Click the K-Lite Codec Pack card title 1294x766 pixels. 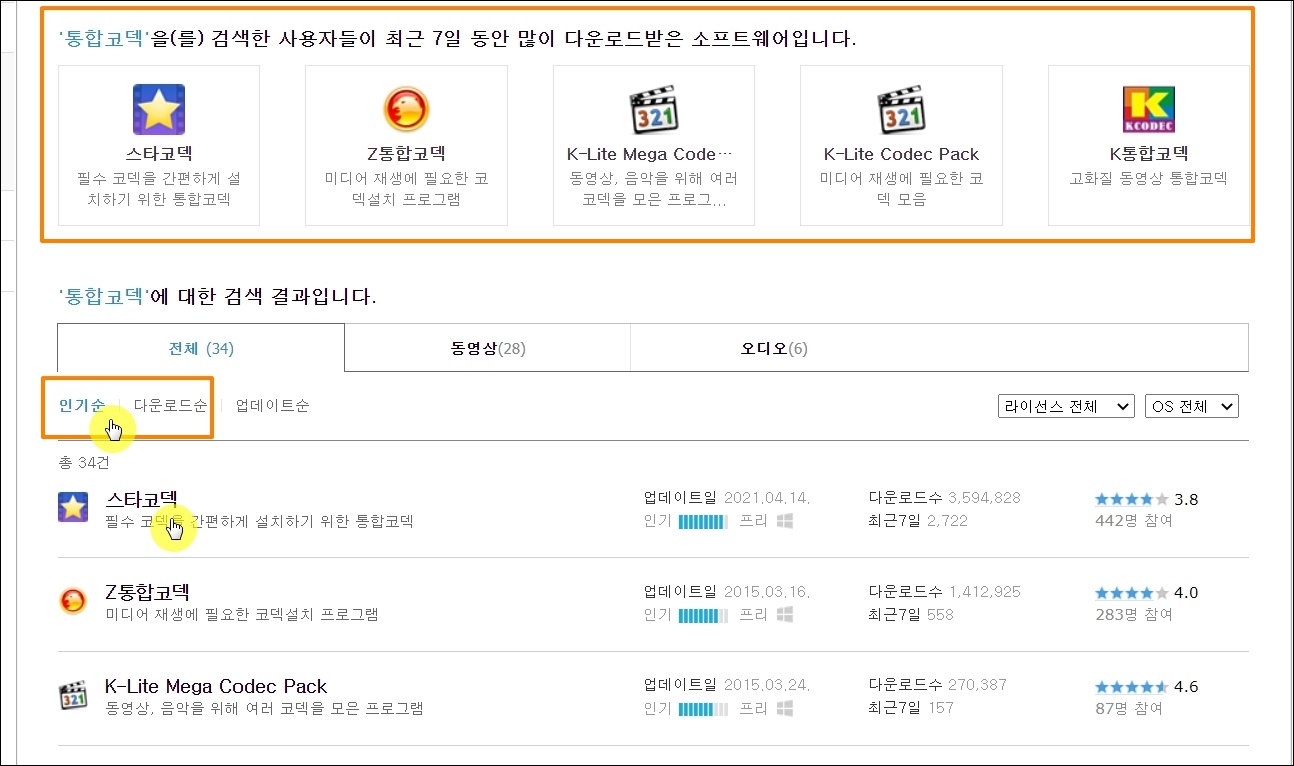pyautogui.click(x=901, y=154)
